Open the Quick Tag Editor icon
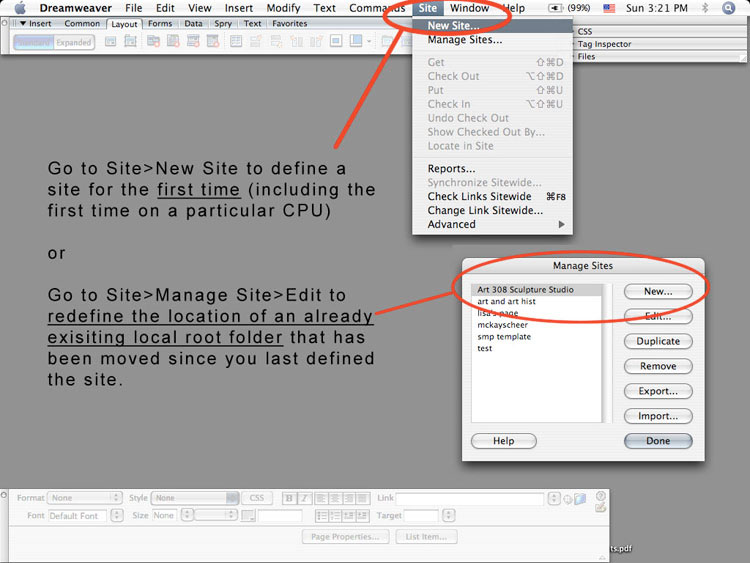 tap(601, 508)
